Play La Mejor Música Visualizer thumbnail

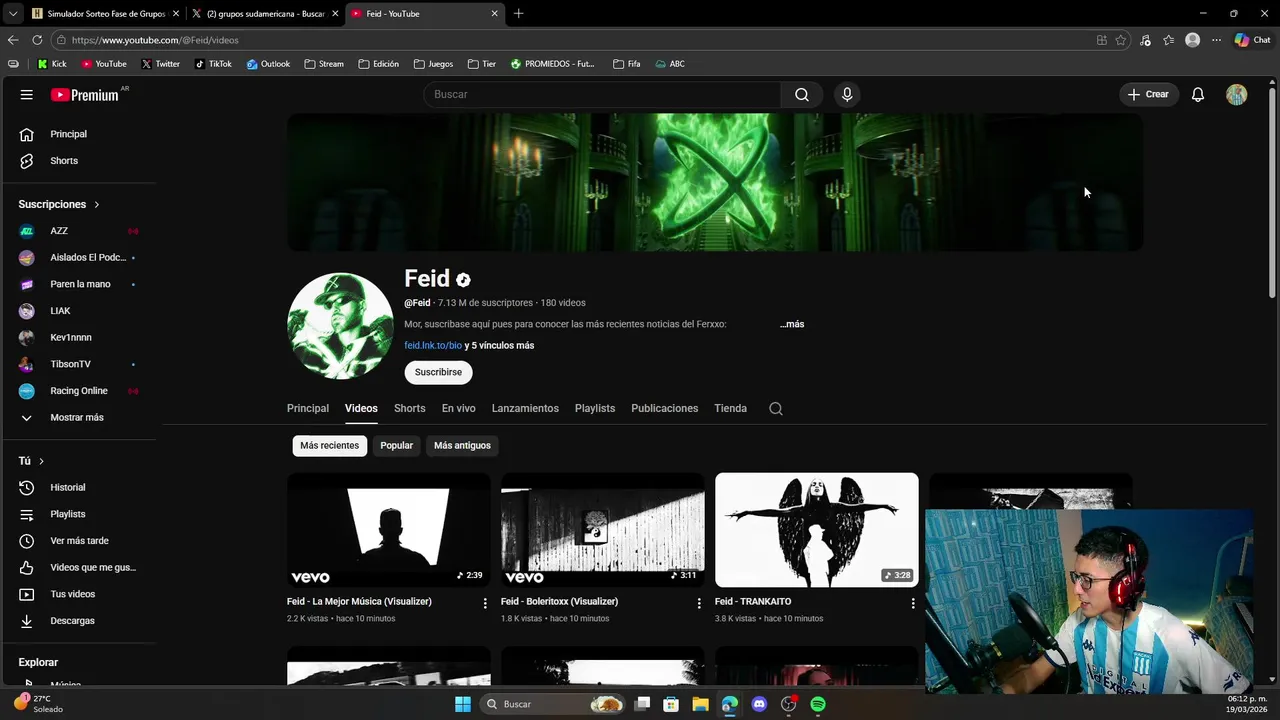[389, 530]
